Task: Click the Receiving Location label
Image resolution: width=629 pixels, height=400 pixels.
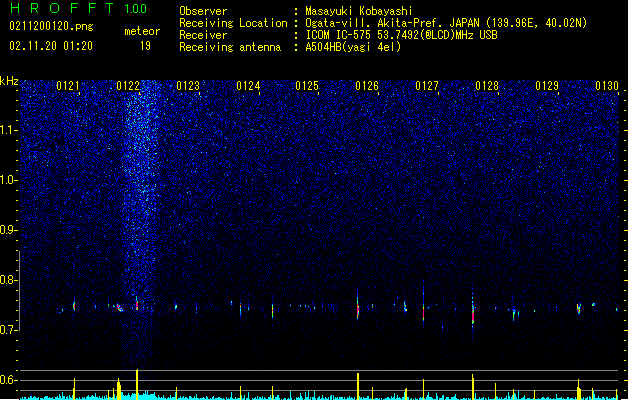Action: point(233,23)
